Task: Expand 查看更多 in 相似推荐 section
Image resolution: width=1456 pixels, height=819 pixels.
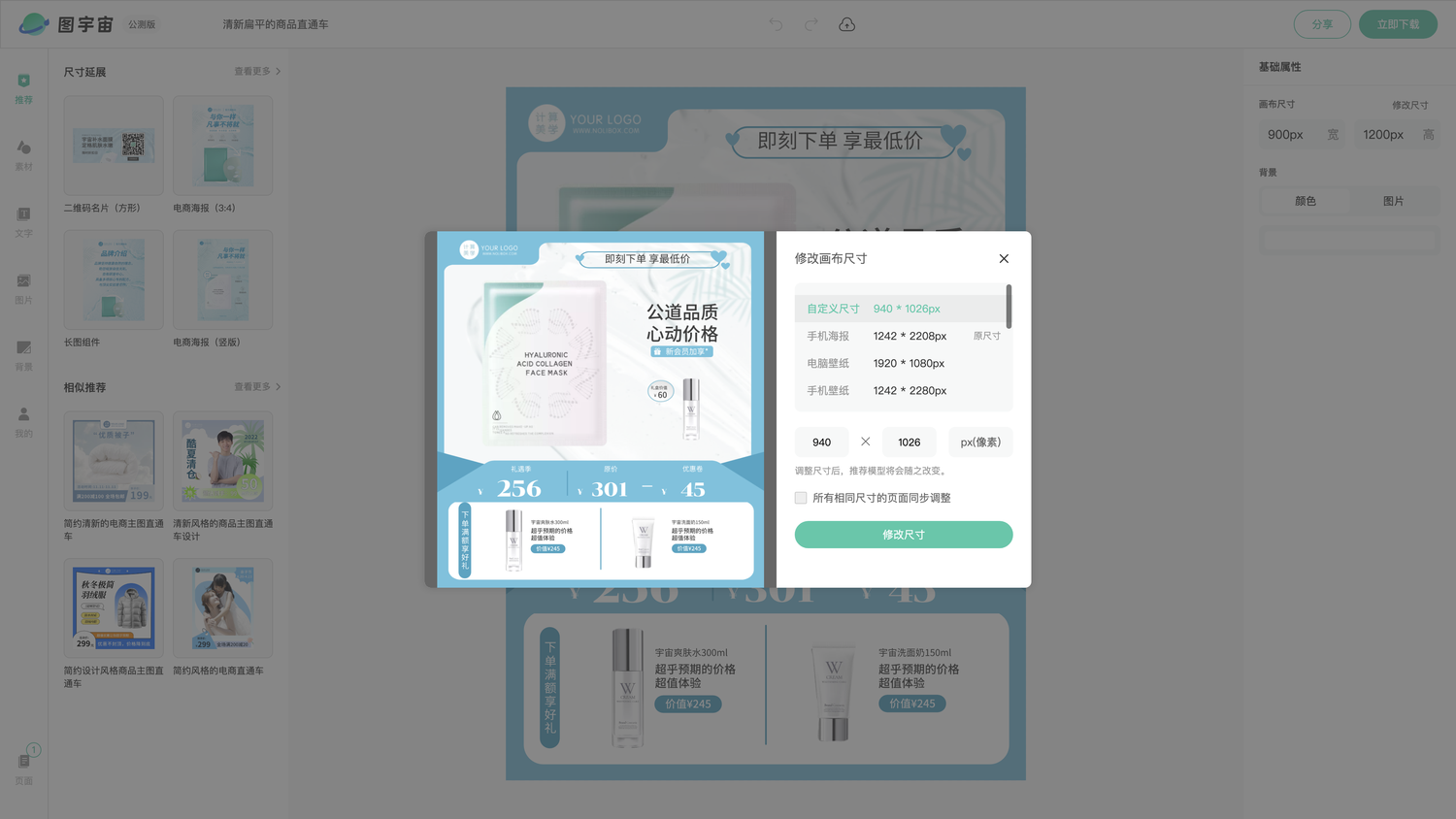Action: (x=257, y=386)
